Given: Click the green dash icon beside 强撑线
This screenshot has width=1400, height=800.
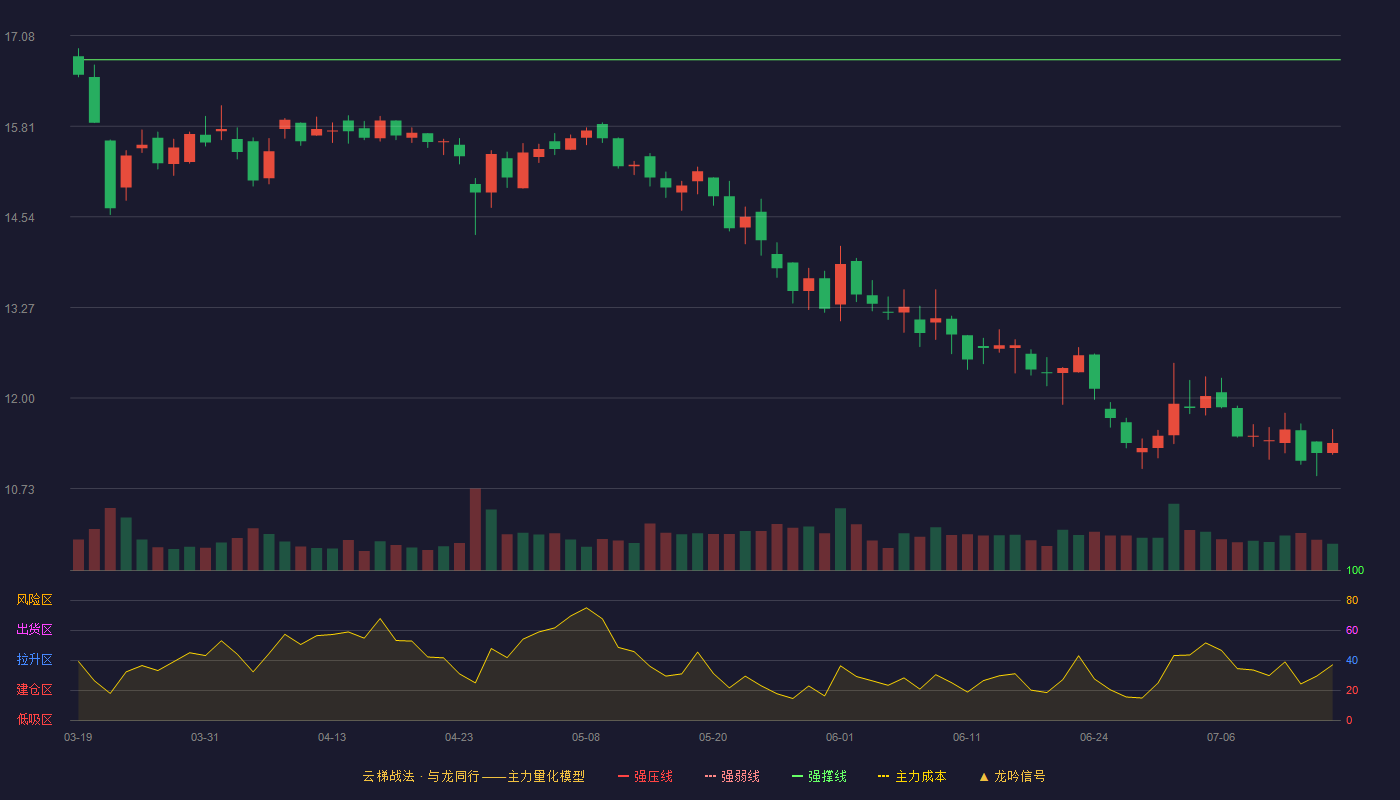Looking at the screenshot, I should [797, 776].
